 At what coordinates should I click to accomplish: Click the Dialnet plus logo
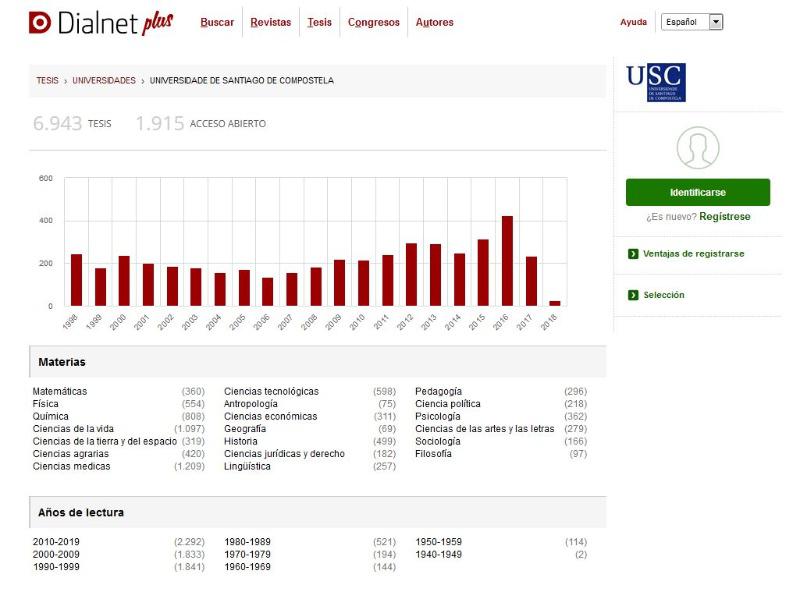coord(100,22)
